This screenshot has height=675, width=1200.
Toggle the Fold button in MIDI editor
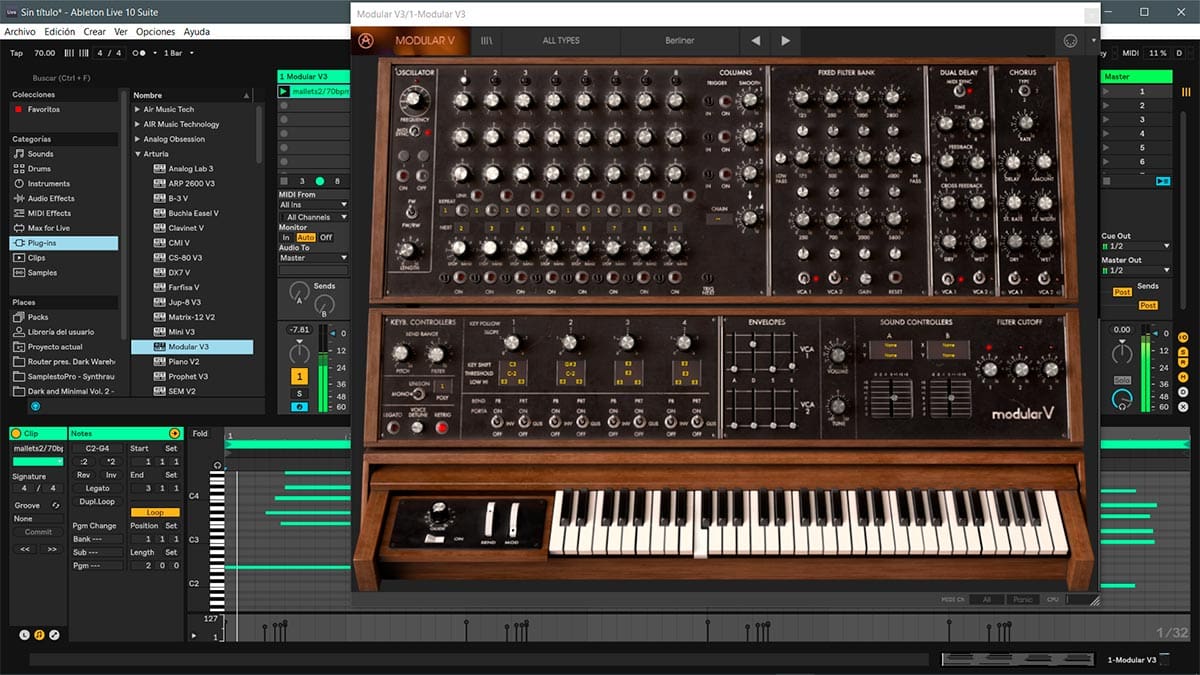tap(200, 433)
